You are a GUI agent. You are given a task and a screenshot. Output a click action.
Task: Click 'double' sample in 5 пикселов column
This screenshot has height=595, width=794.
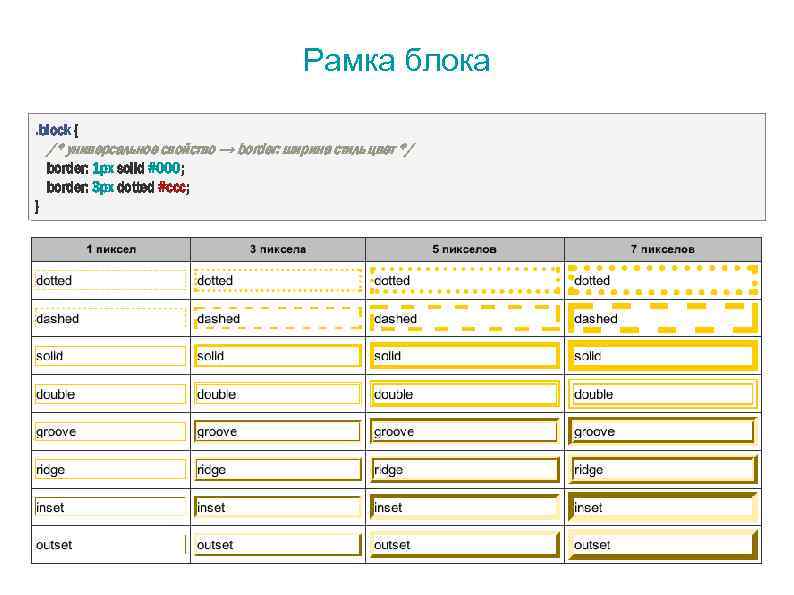[465, 394]
